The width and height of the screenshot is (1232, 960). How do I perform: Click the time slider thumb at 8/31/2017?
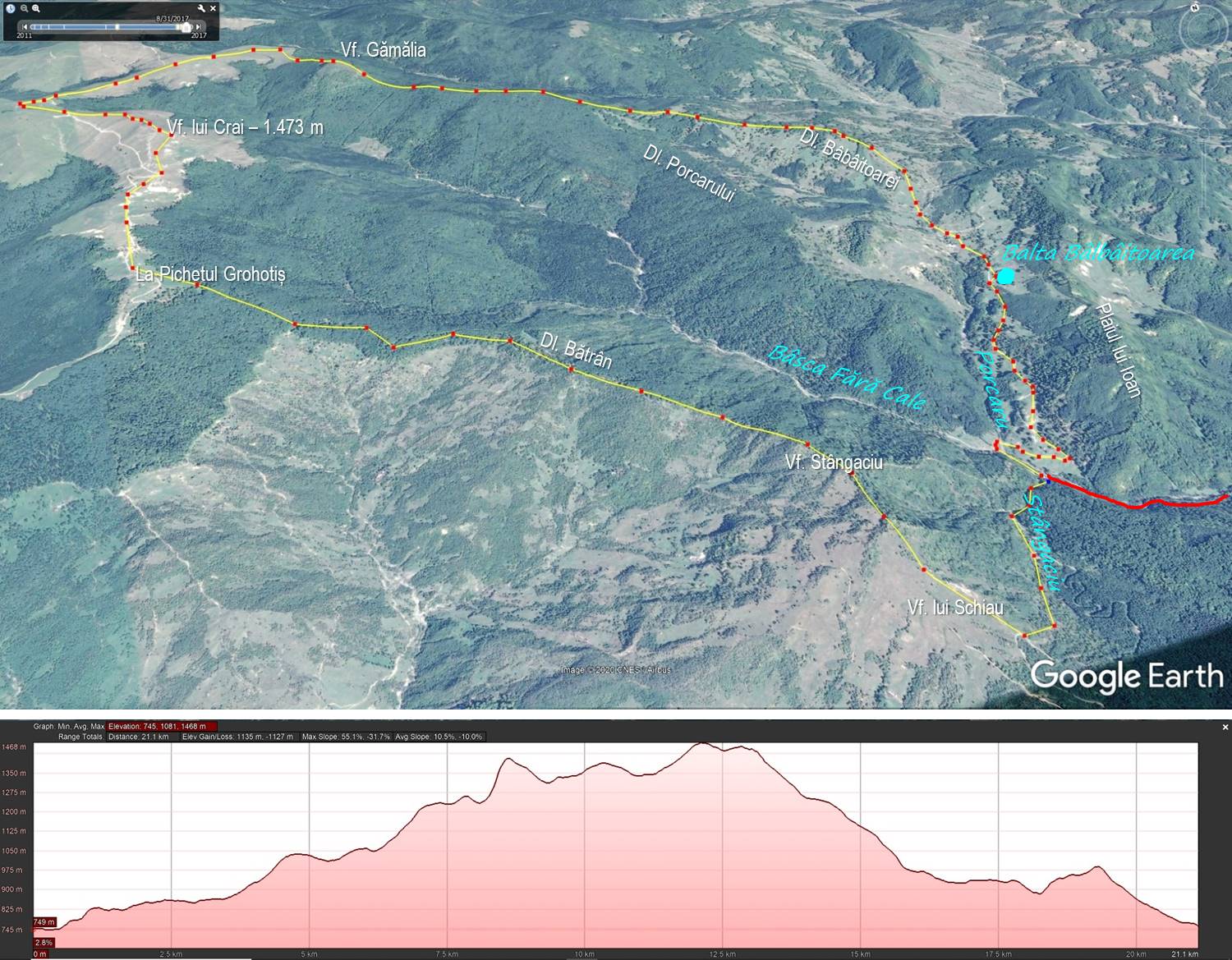pyautogui.click(x=186, y=27)
